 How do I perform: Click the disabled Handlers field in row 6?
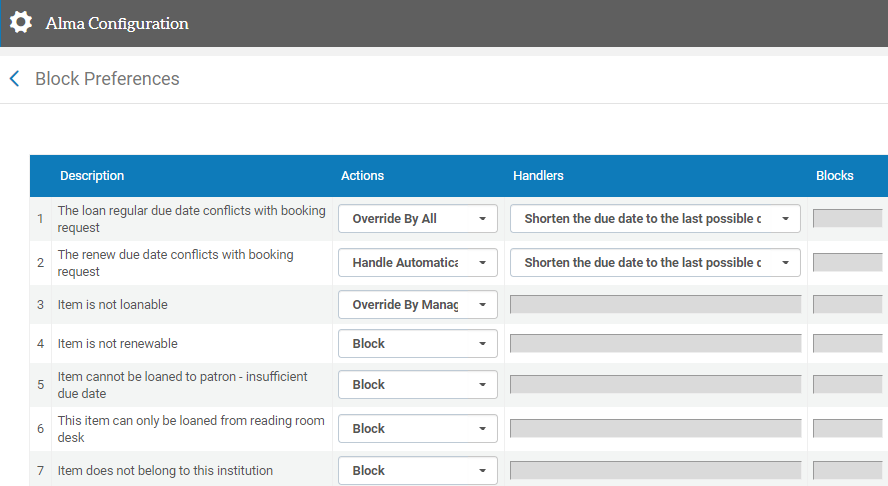[655, 429]
